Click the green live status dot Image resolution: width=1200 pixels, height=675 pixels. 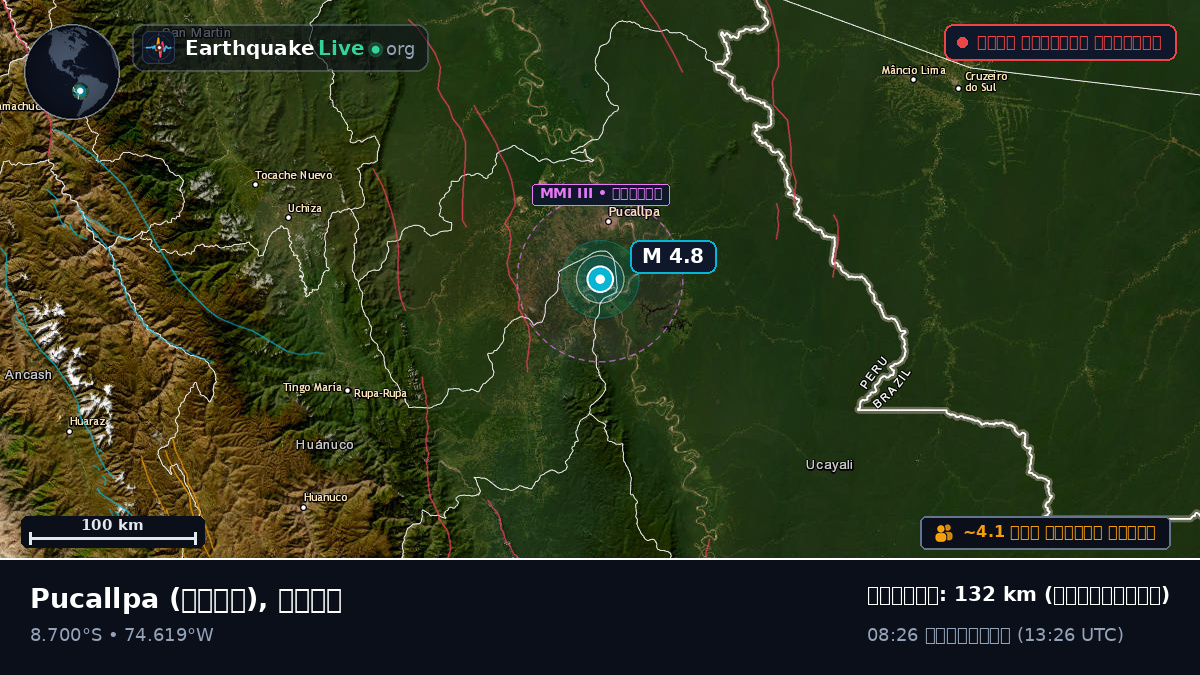[376, 49]
